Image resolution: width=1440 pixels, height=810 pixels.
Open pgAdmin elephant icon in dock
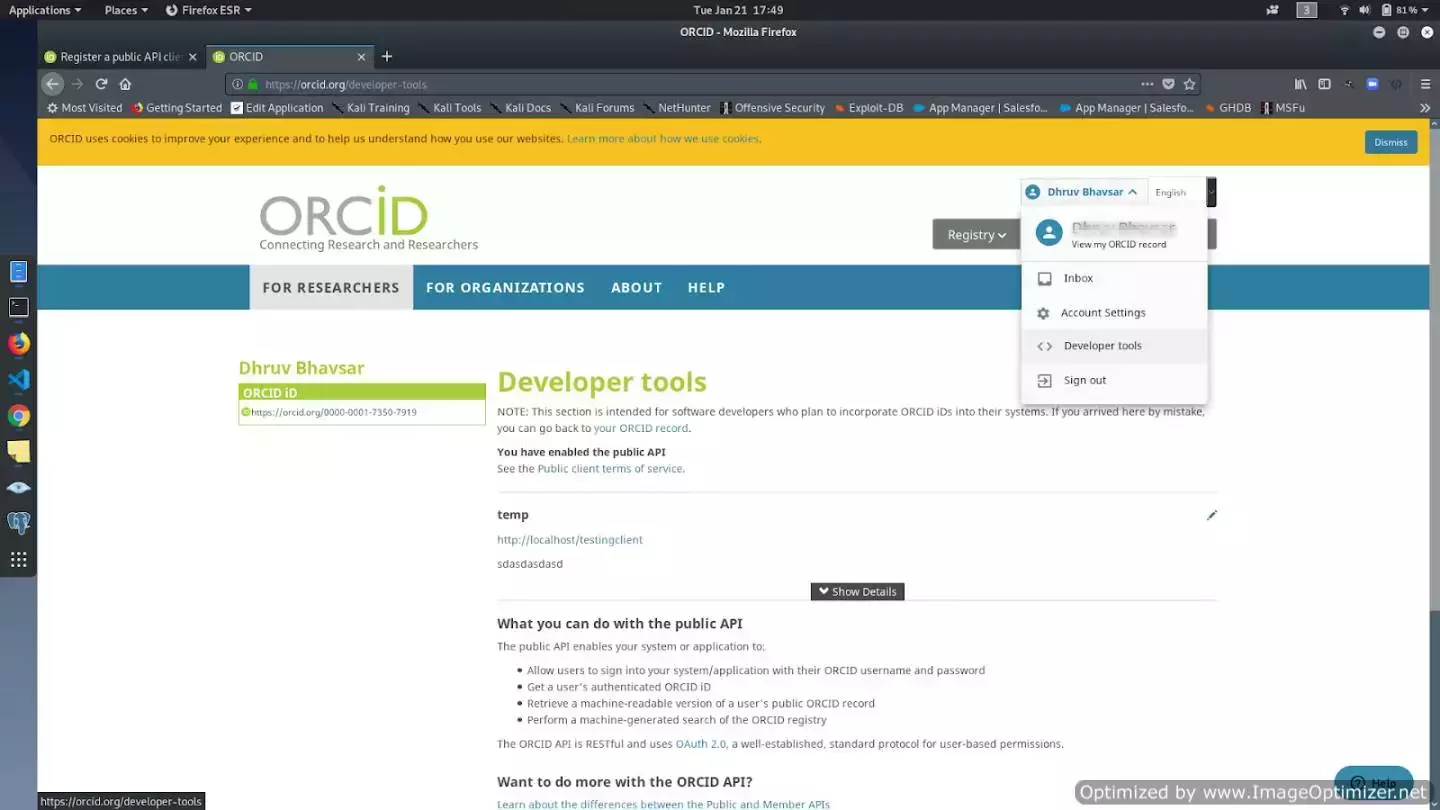click(18, 523)
